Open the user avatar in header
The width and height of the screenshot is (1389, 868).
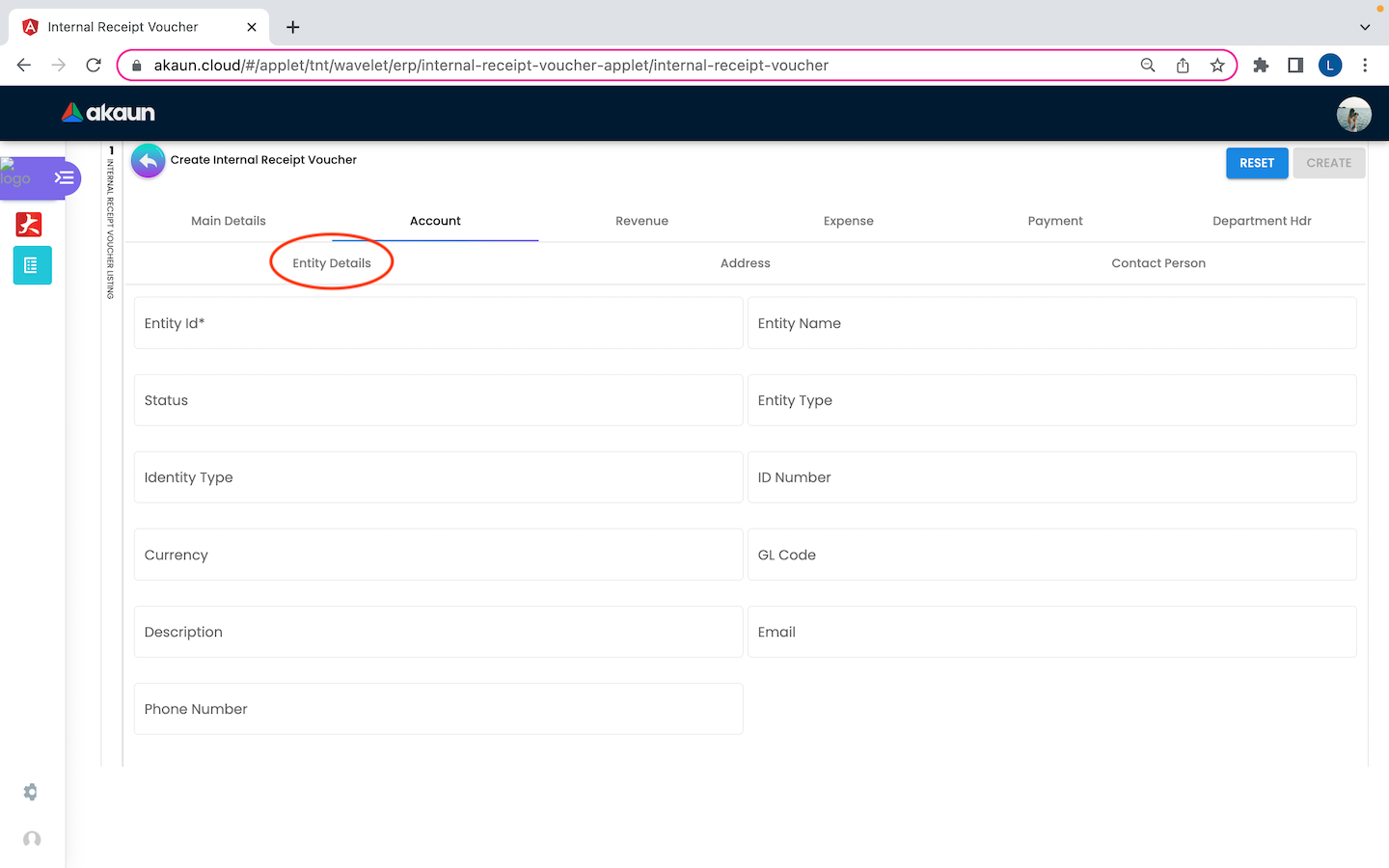click(1353, 114)
